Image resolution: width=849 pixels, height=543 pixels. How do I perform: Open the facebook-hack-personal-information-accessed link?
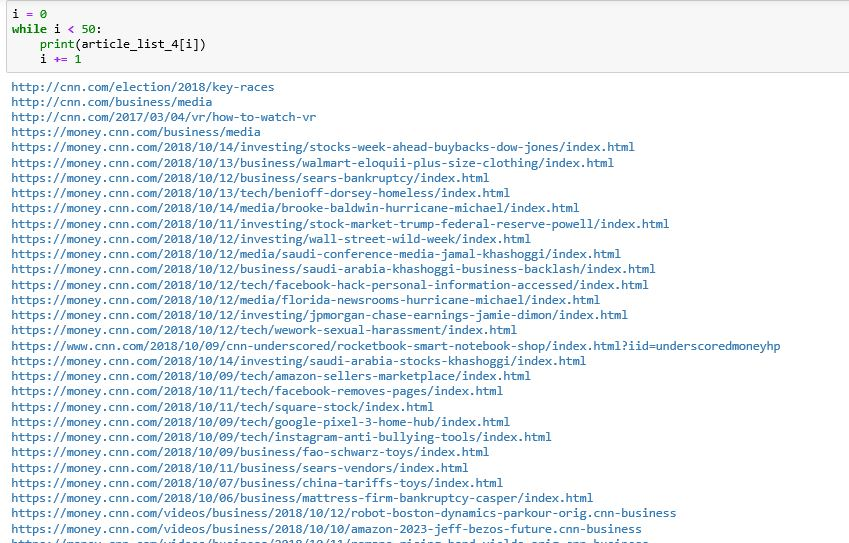pyautogui.click(x=330, y=285)
